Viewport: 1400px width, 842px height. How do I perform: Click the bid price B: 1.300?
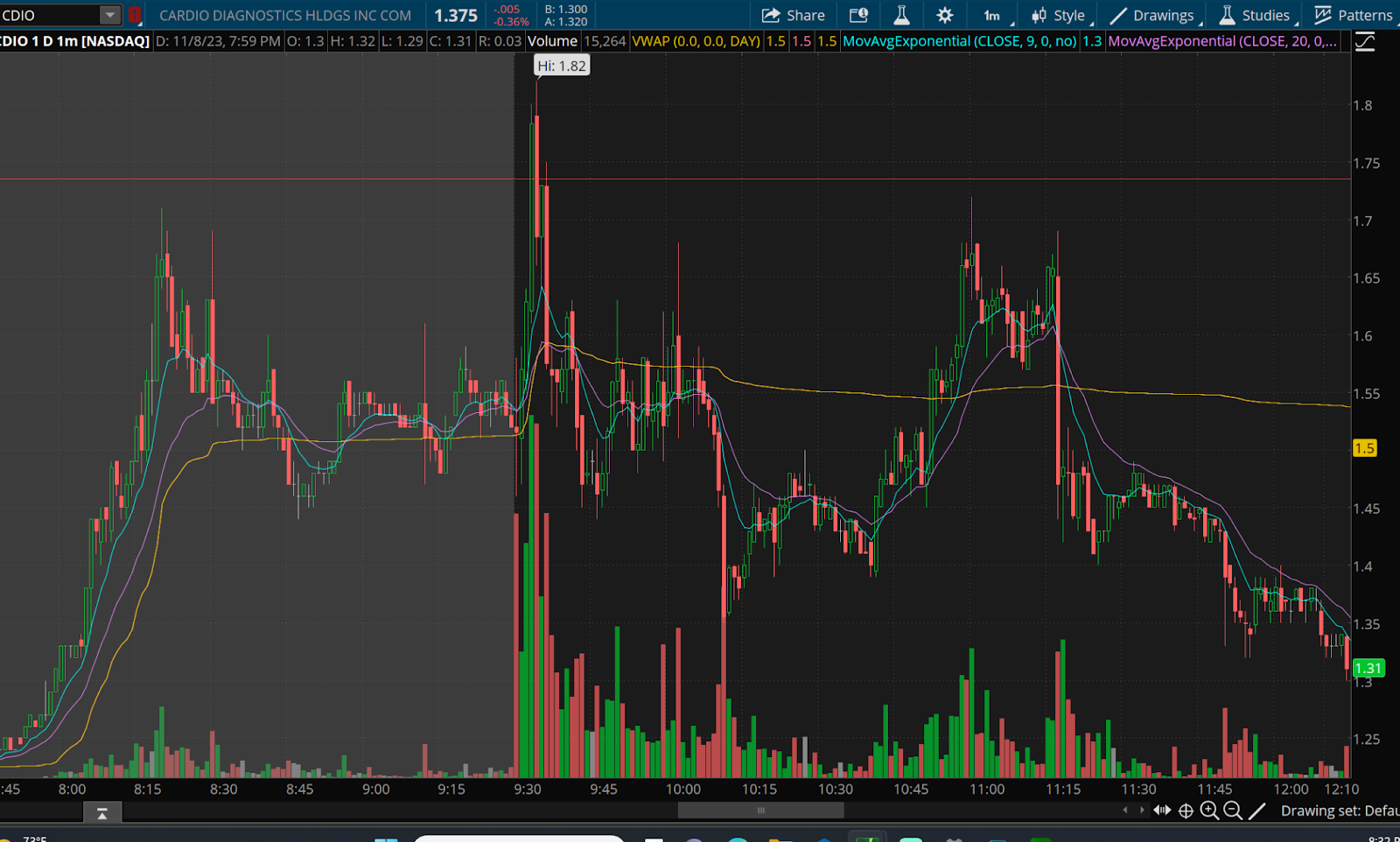566,10
